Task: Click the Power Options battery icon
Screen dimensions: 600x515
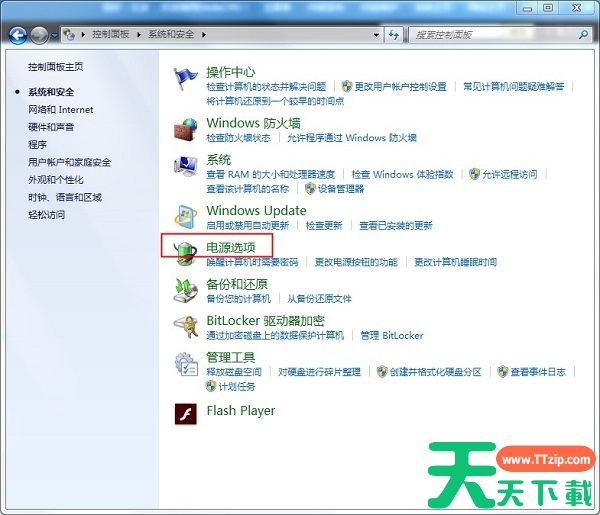Action: (x=186, y=251)
